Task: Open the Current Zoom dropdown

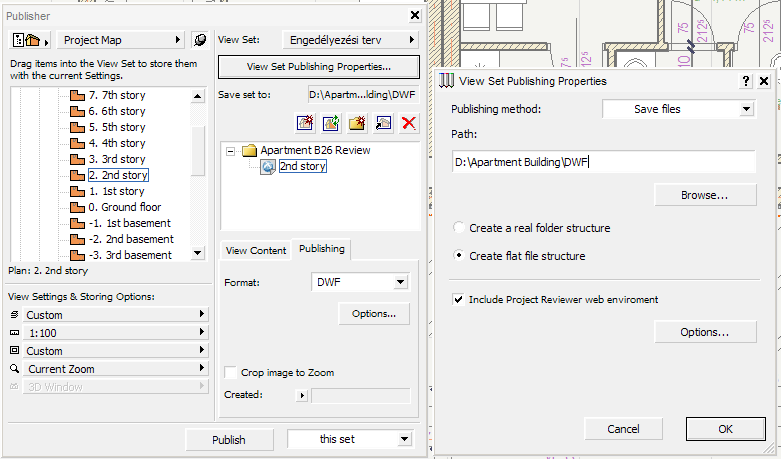Action: click(x=116, y=368)
